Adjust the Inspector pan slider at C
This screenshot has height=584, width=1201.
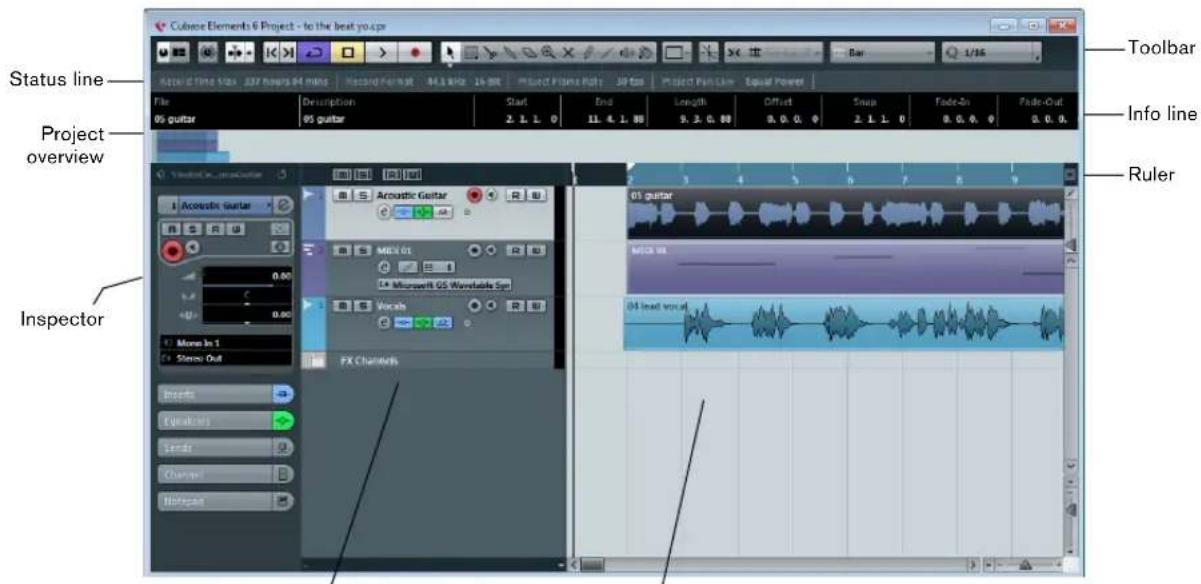pos(246,296)
